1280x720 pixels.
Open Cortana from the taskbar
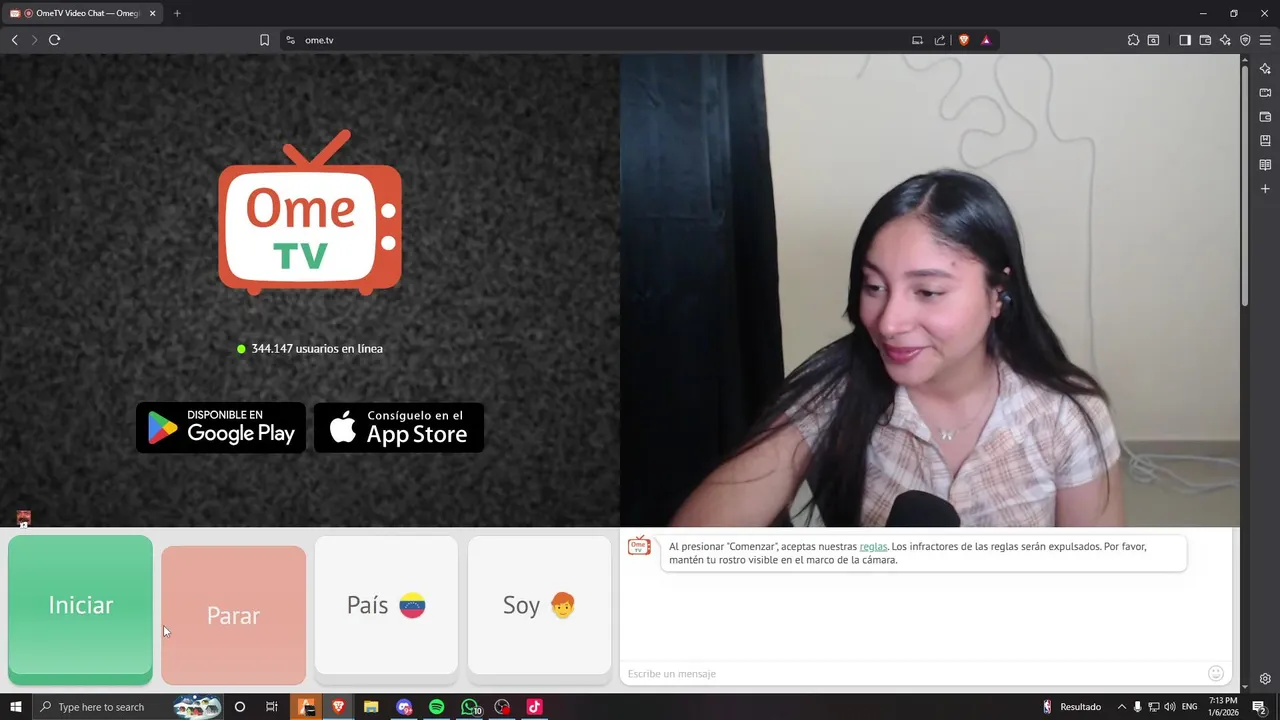click(x=239, y=707)
